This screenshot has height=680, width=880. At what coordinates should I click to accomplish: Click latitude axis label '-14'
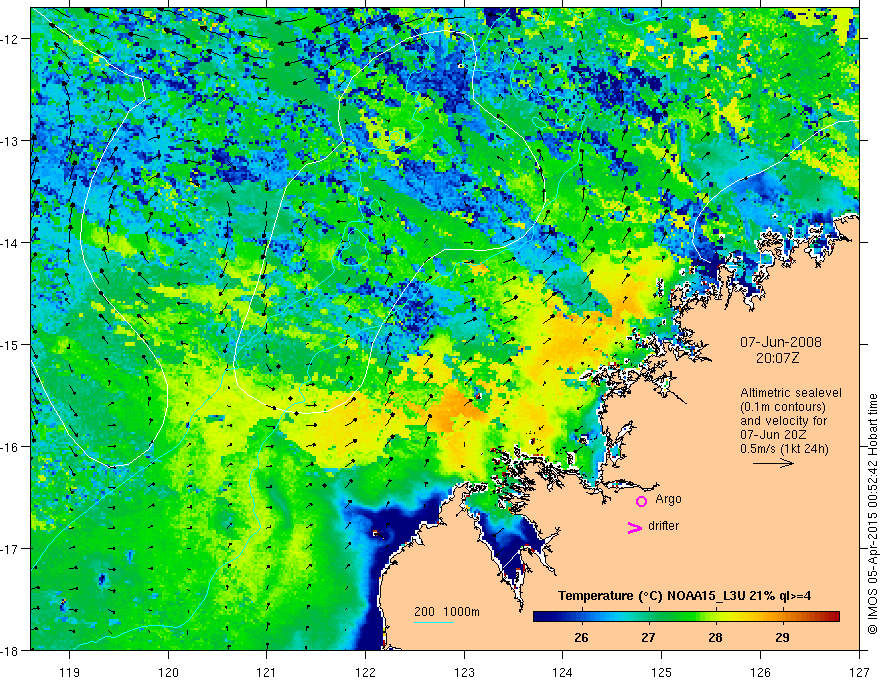pos(11,243)
